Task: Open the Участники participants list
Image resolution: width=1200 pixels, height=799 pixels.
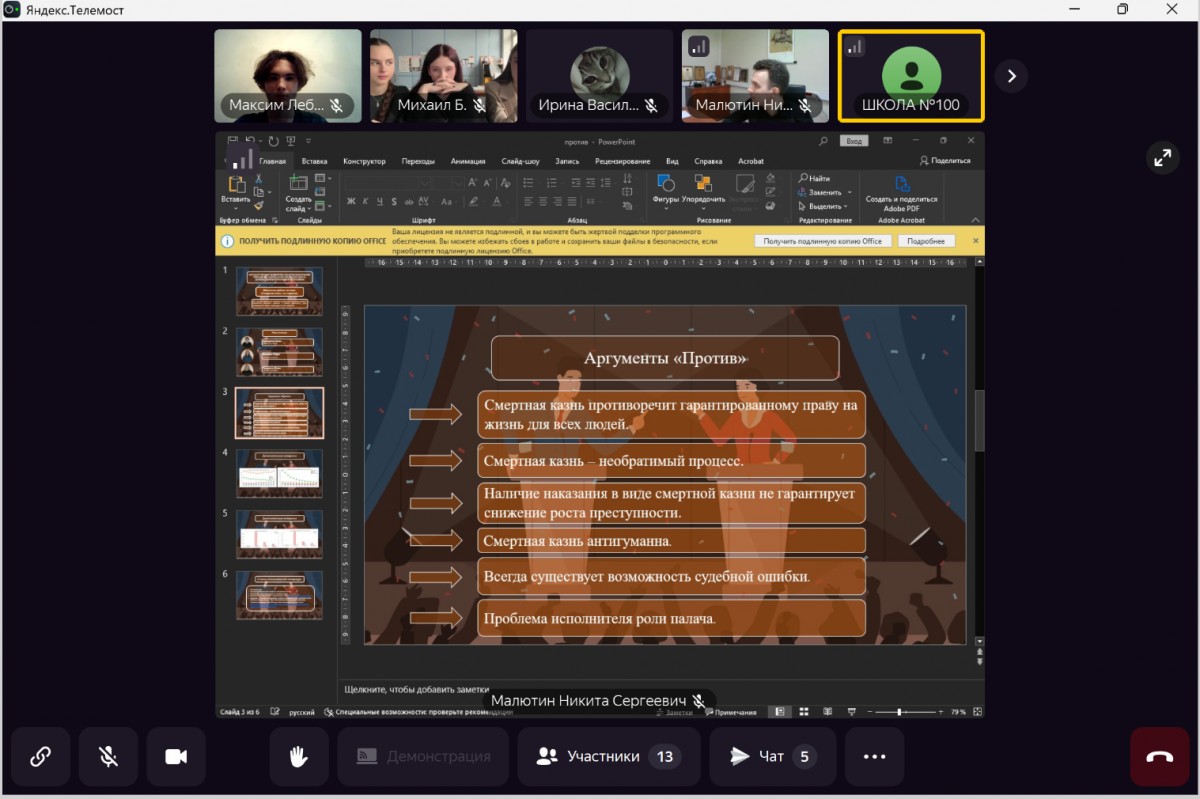Action: point(605,757)
